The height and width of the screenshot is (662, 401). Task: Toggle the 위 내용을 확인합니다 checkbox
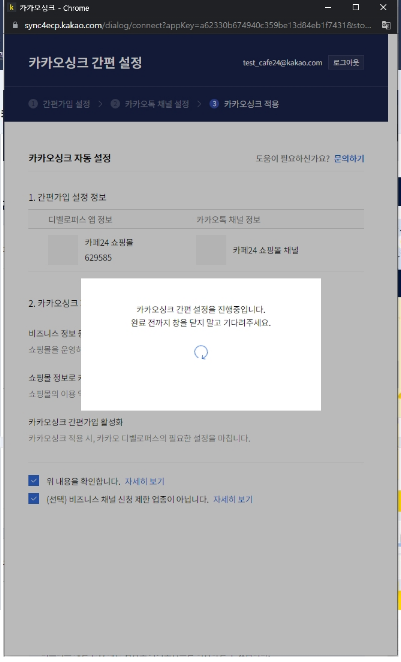34,480
